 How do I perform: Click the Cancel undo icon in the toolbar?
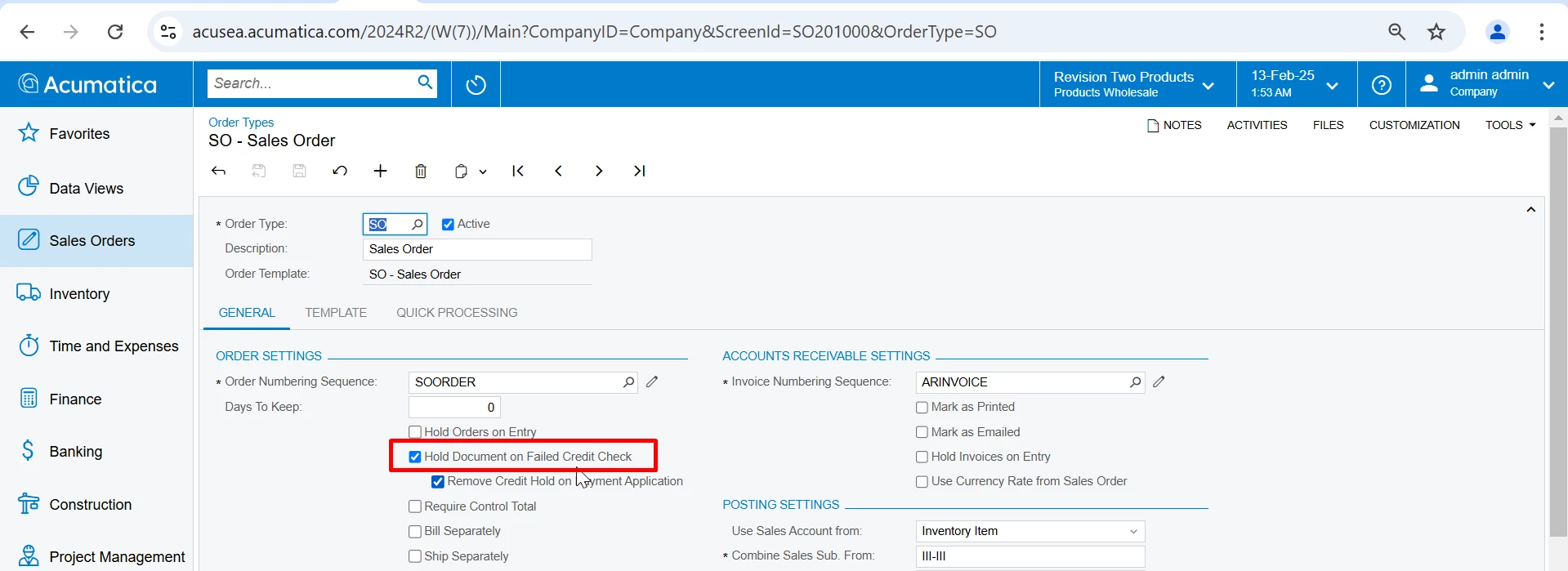(x=340, y=171)
